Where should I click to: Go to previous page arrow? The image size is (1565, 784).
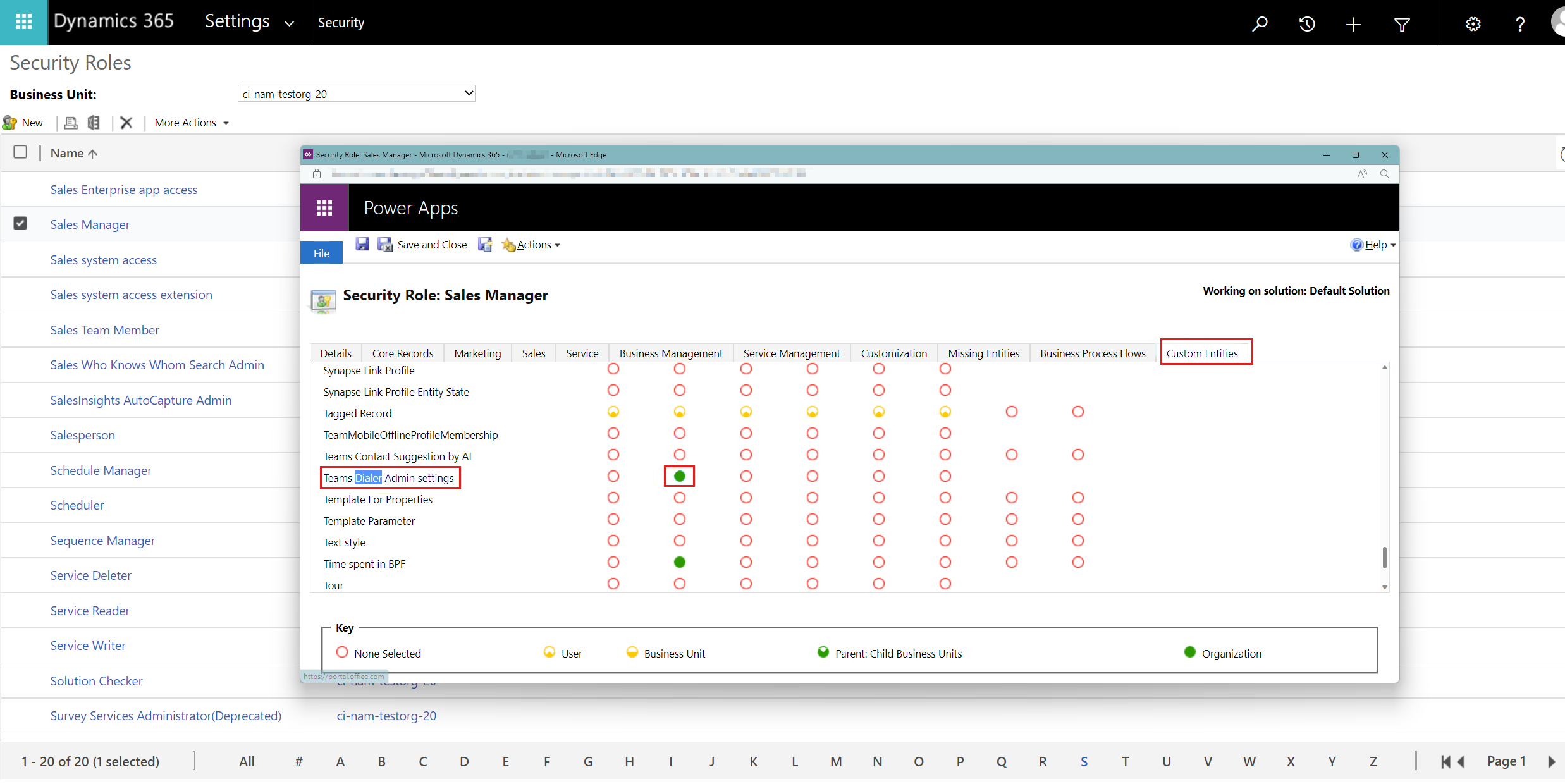[x=1461, y=762]
